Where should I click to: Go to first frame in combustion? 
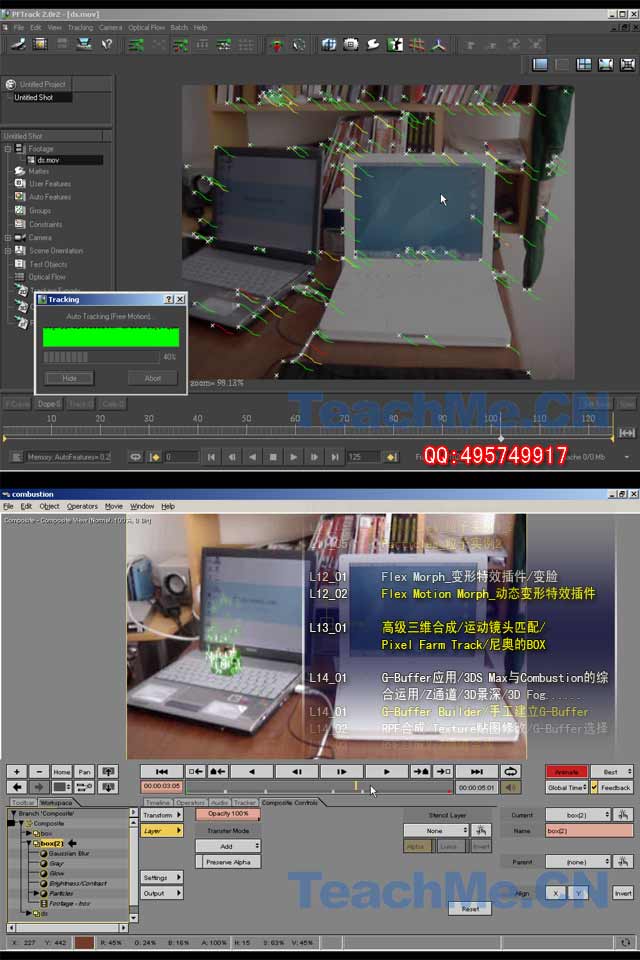(x=162, y=771)
